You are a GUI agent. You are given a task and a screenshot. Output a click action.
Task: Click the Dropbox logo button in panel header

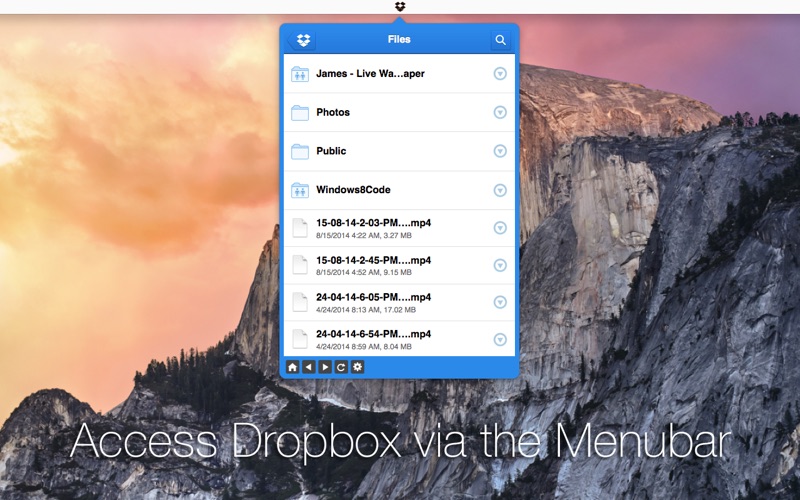[x=303, y=40]
